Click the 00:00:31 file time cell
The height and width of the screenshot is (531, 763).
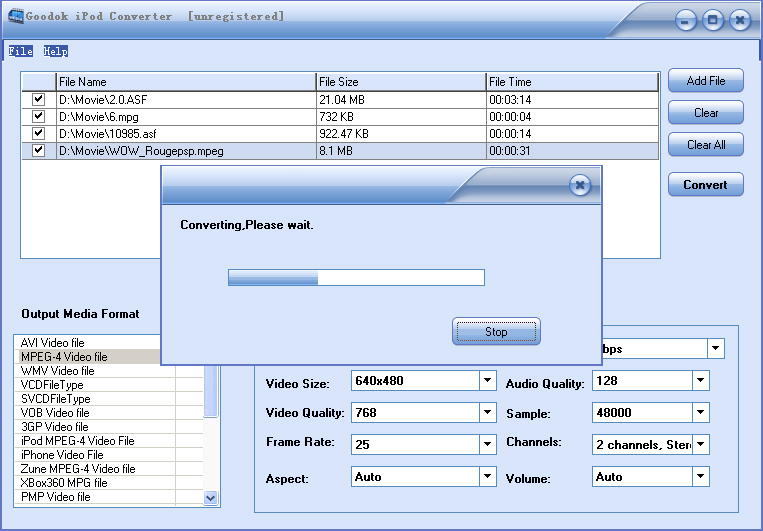coord(572,151)
